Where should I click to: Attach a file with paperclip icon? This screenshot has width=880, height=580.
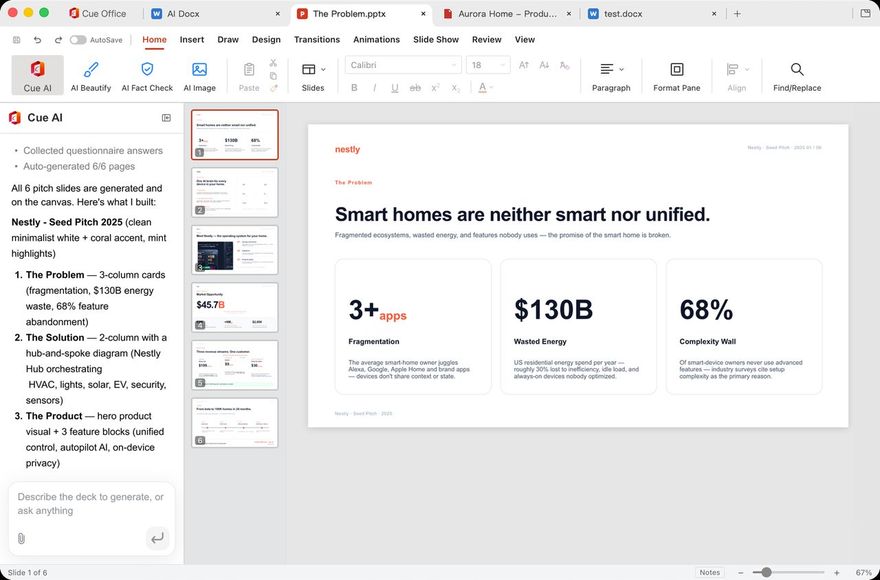click(x=21, y=538)
